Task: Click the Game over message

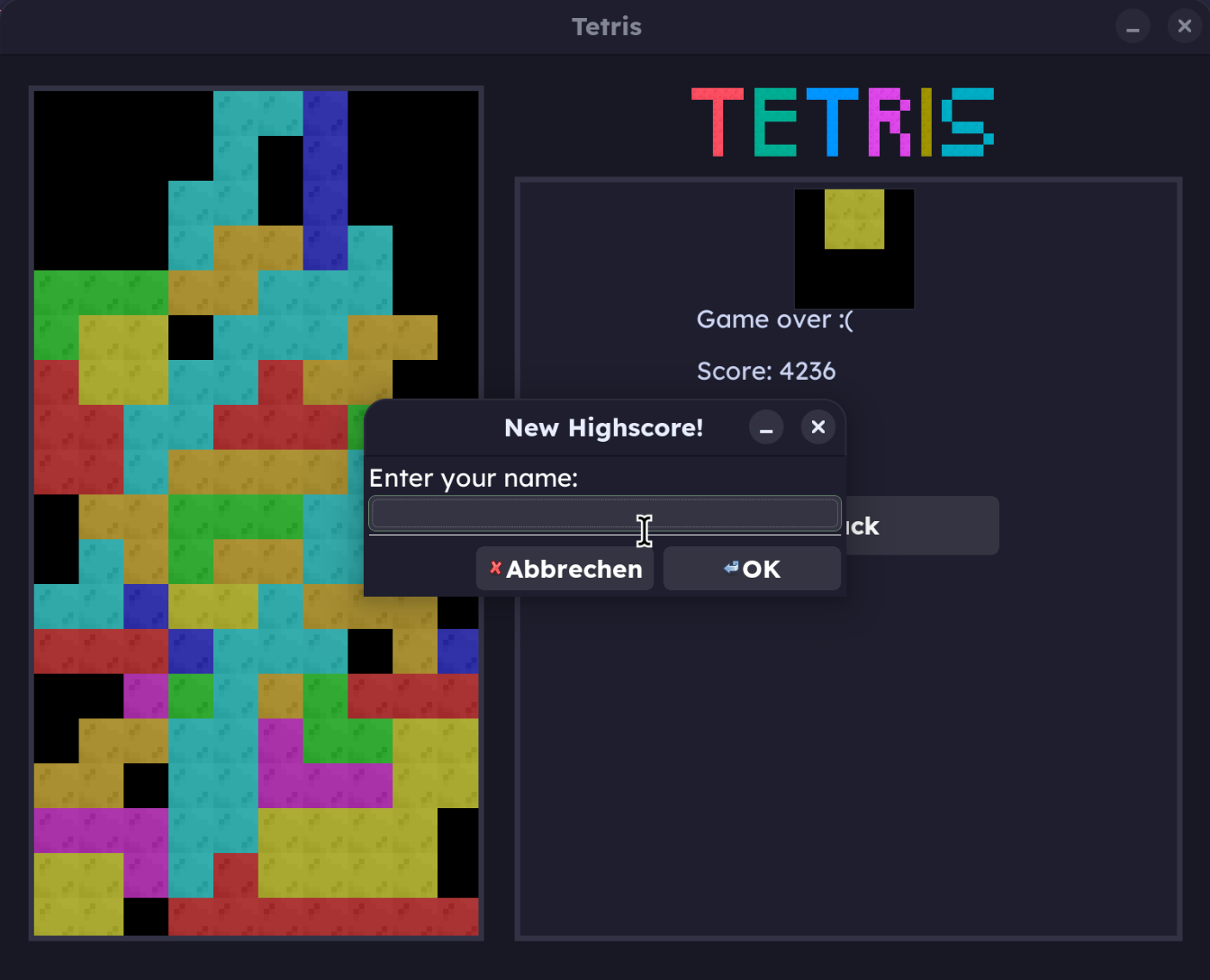Action: 775,319
